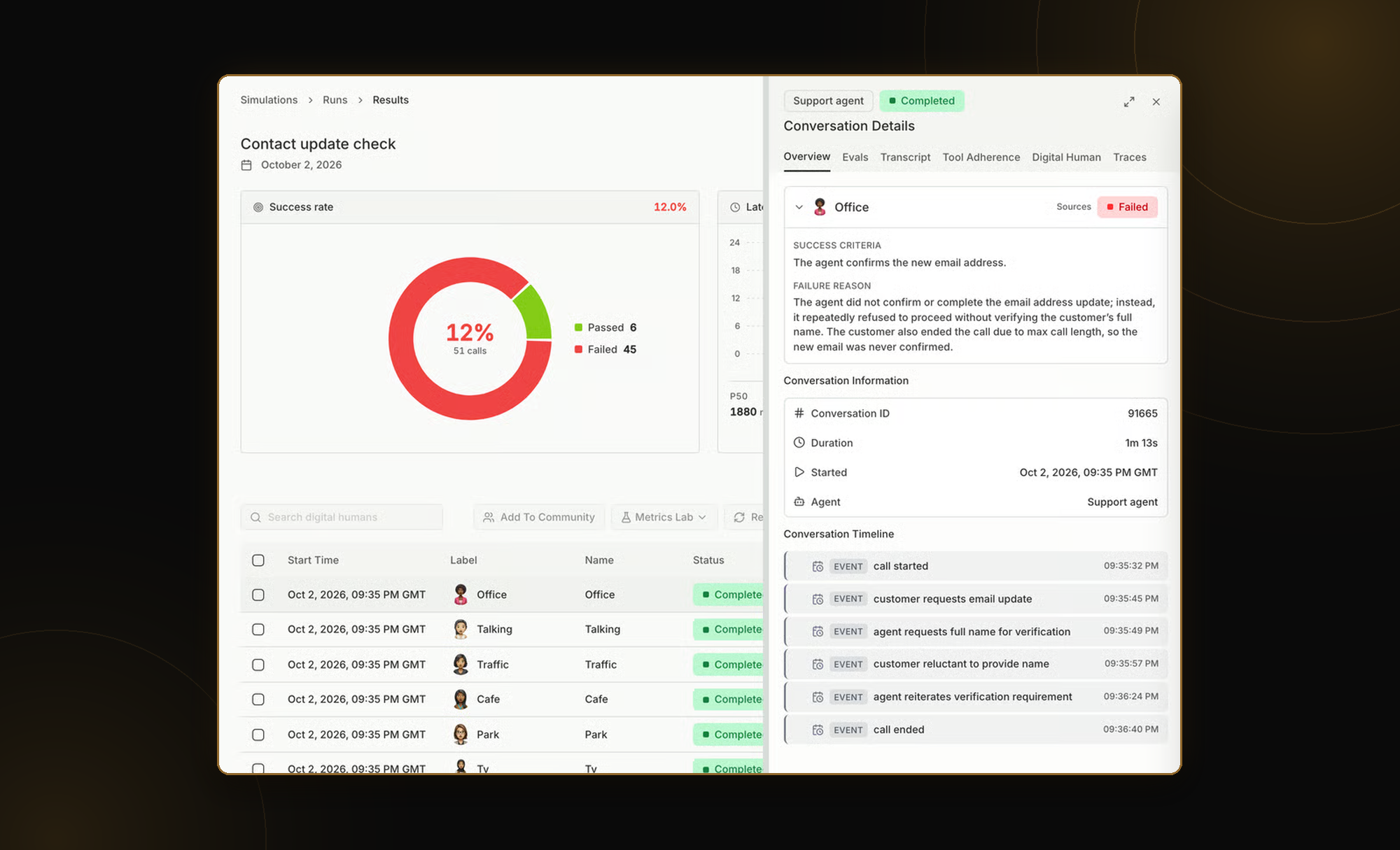This screenshot has width=1400, height=850.
Task: Click the Traffic row avatar in the table
Action: (x=461, y=664)
